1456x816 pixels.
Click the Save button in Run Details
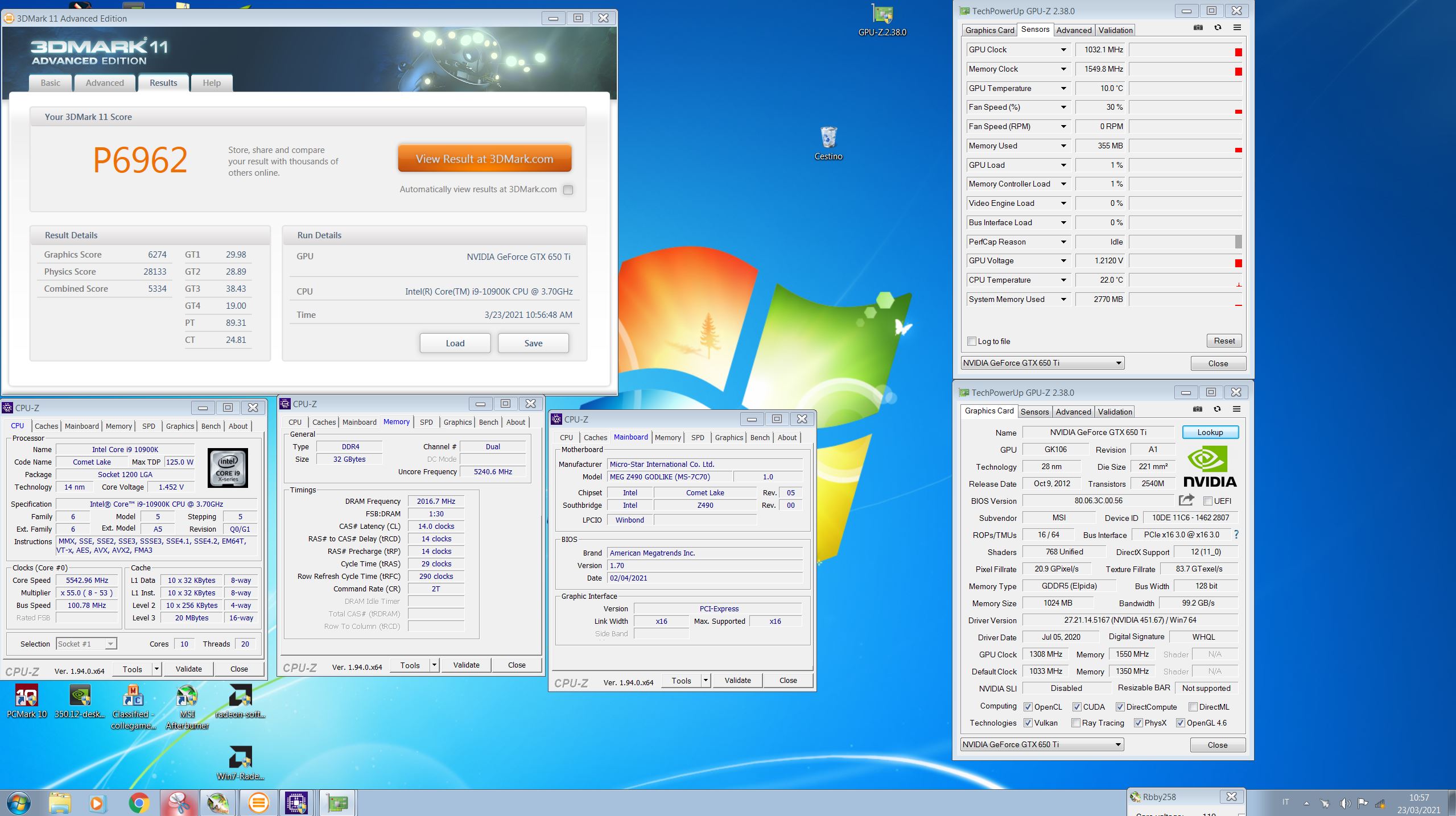(x=533, y=343)
